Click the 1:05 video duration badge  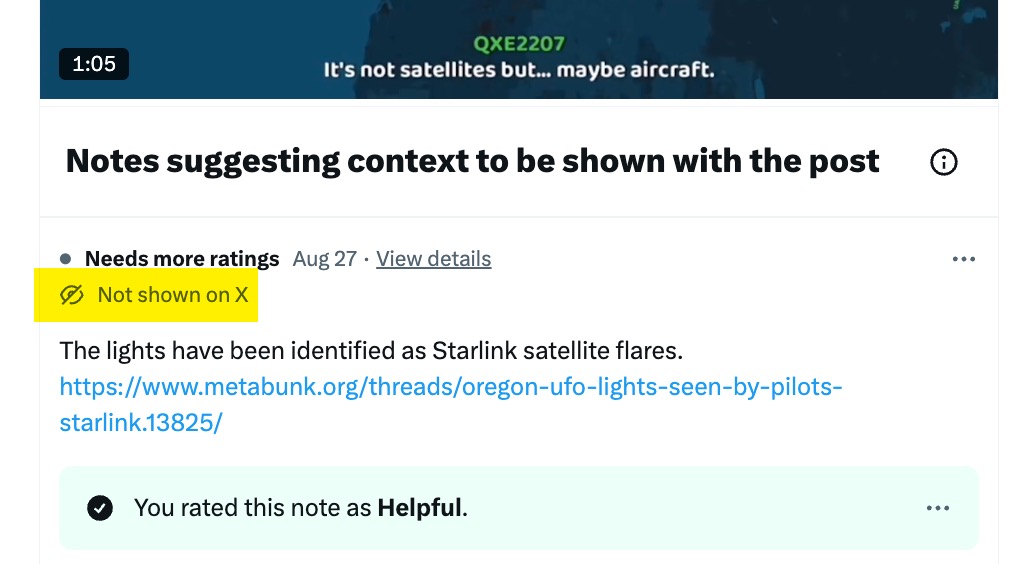[94, 64]
